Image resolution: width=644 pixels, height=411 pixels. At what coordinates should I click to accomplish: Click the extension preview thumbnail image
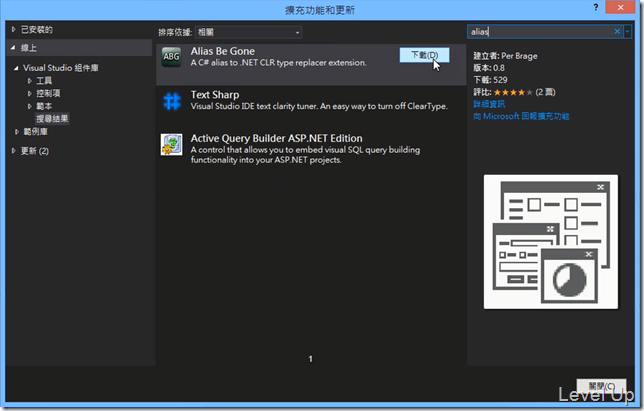(x=551, y=242)
